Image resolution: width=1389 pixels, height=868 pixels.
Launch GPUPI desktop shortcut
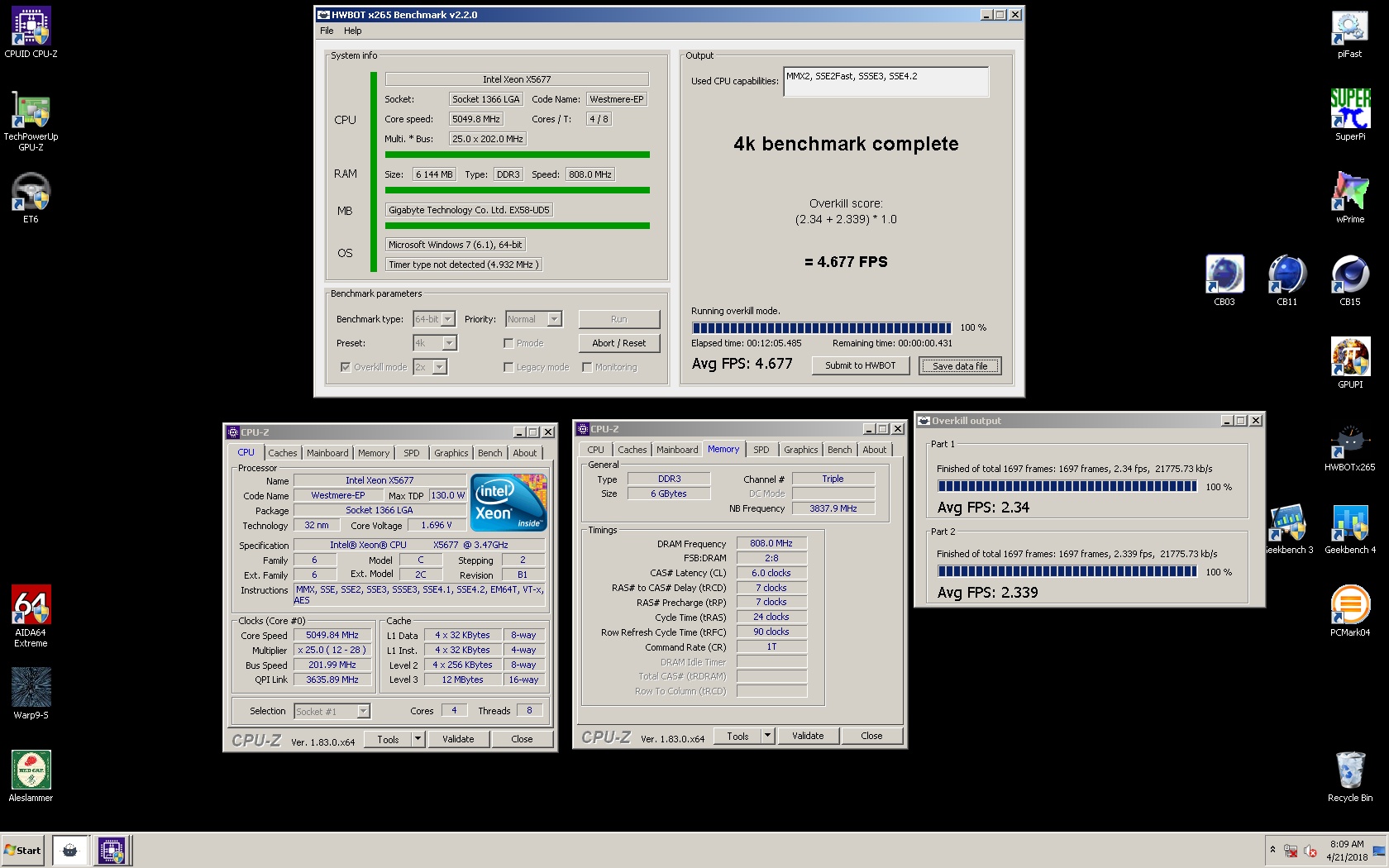tap(1350, 364)
